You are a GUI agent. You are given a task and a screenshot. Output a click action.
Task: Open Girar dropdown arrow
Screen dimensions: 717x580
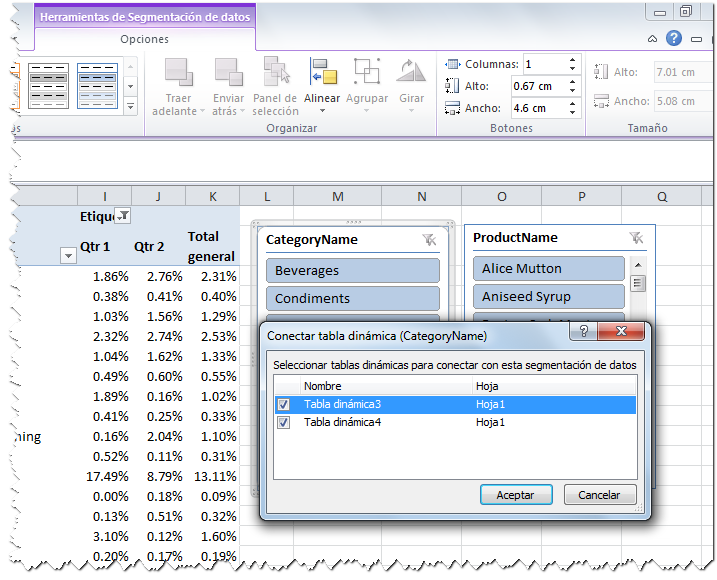411,111
